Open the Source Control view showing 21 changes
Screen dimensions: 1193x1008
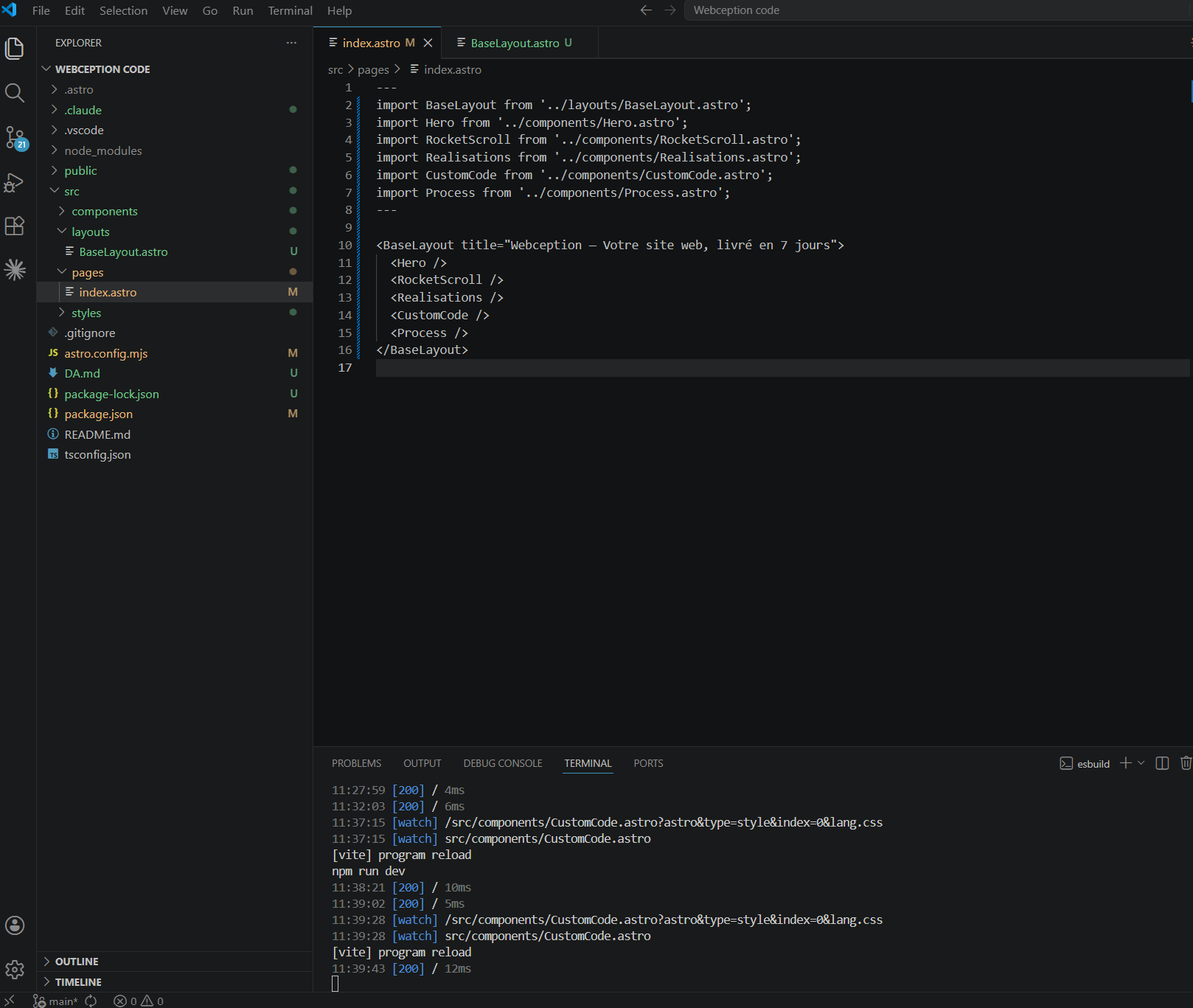pyautogui.click(x=15, y=137)
